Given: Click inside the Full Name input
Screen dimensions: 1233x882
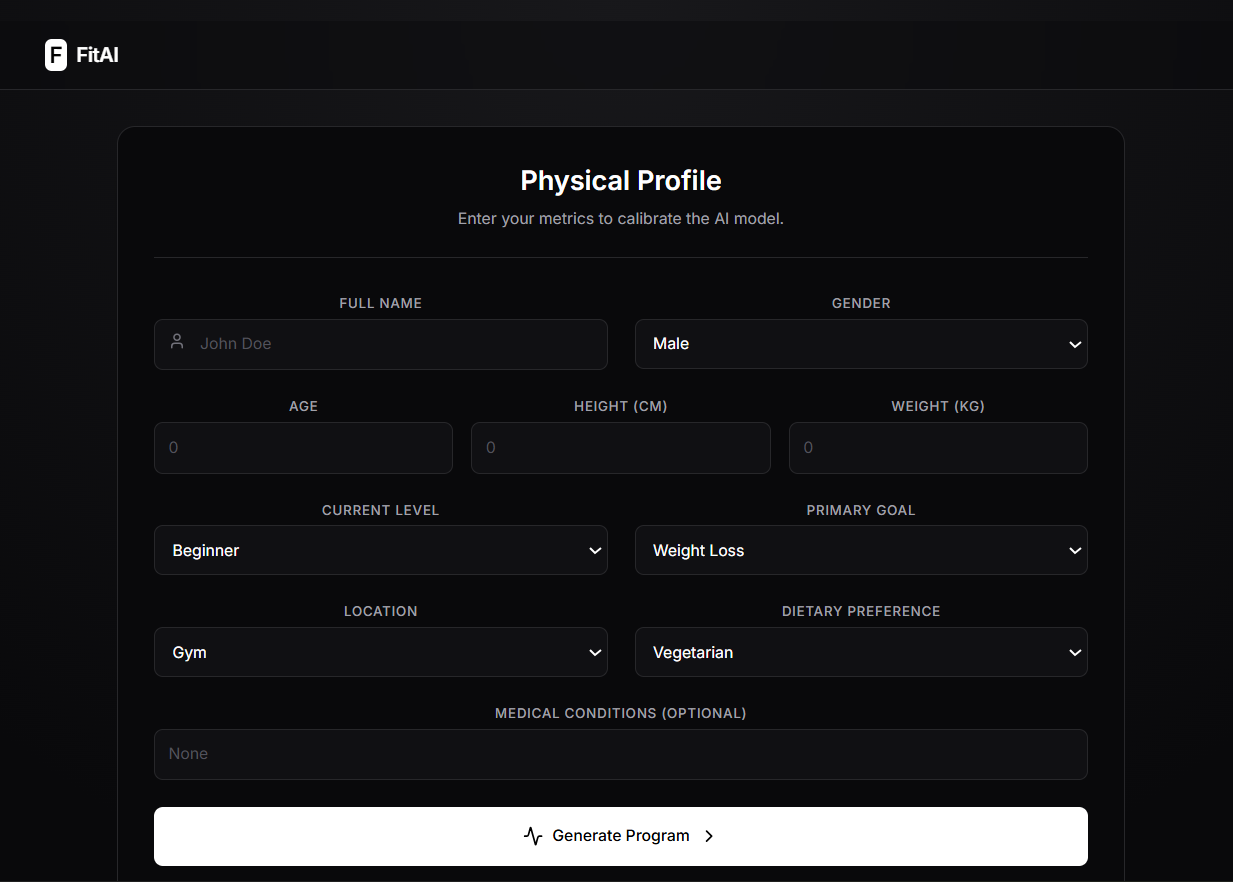Looking at the screenshot, I should [x=380, y=344].
